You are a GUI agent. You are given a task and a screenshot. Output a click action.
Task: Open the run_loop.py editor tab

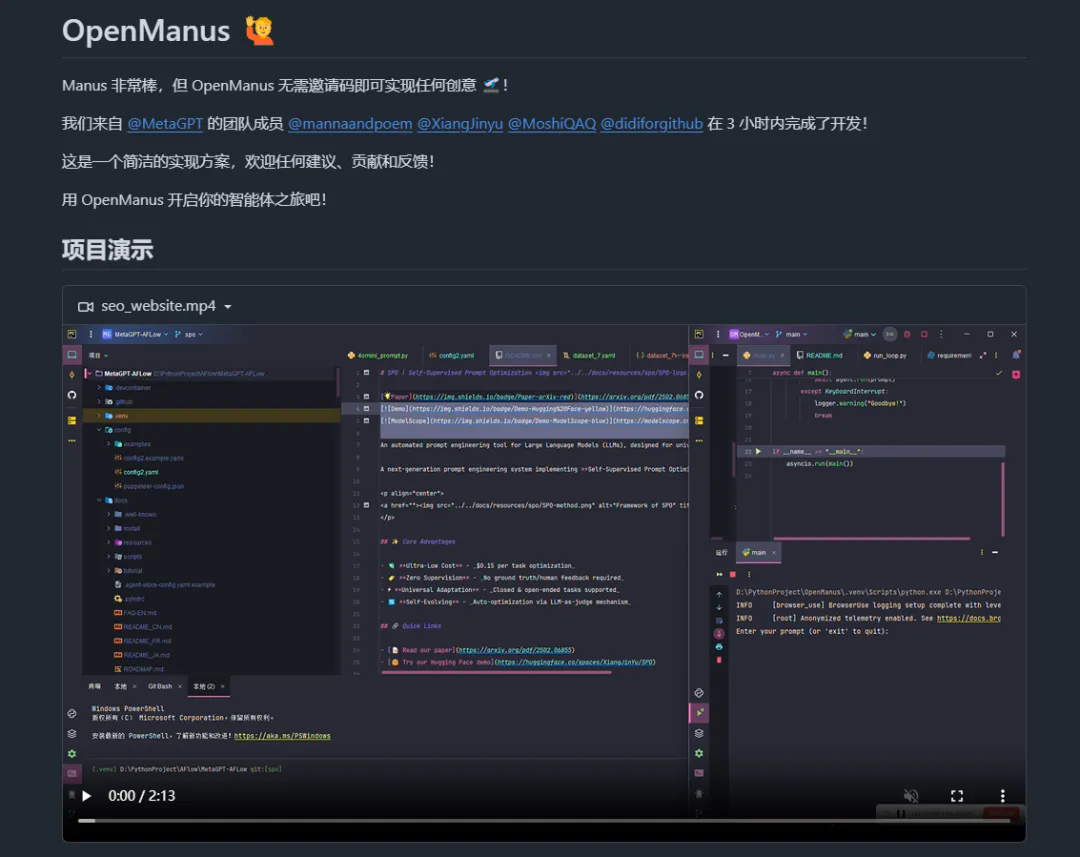click(889, 355)
